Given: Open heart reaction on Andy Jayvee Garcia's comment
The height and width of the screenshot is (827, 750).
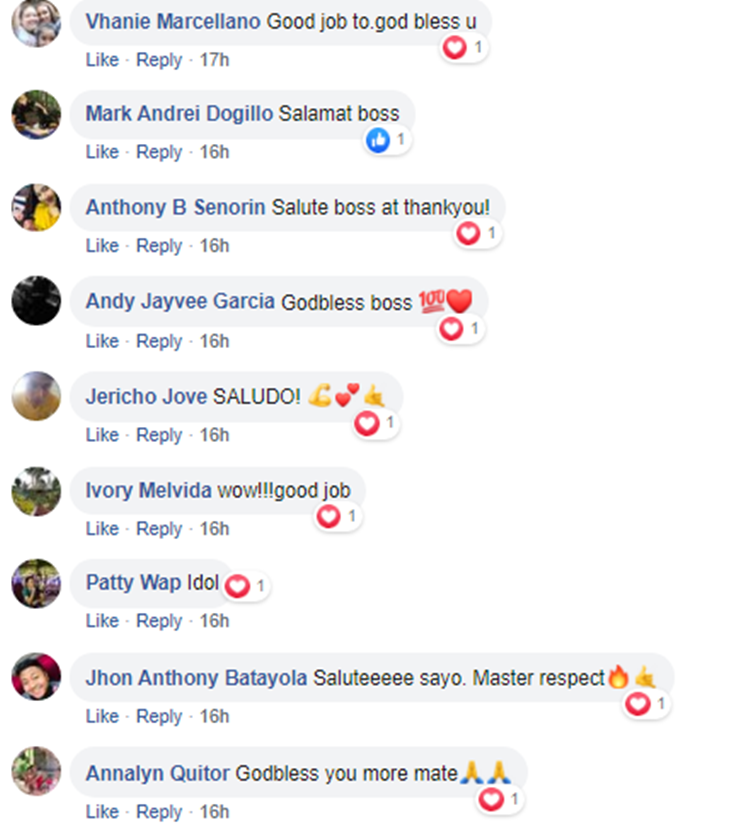Looking at the screenshot, I should tap(460, 329).
